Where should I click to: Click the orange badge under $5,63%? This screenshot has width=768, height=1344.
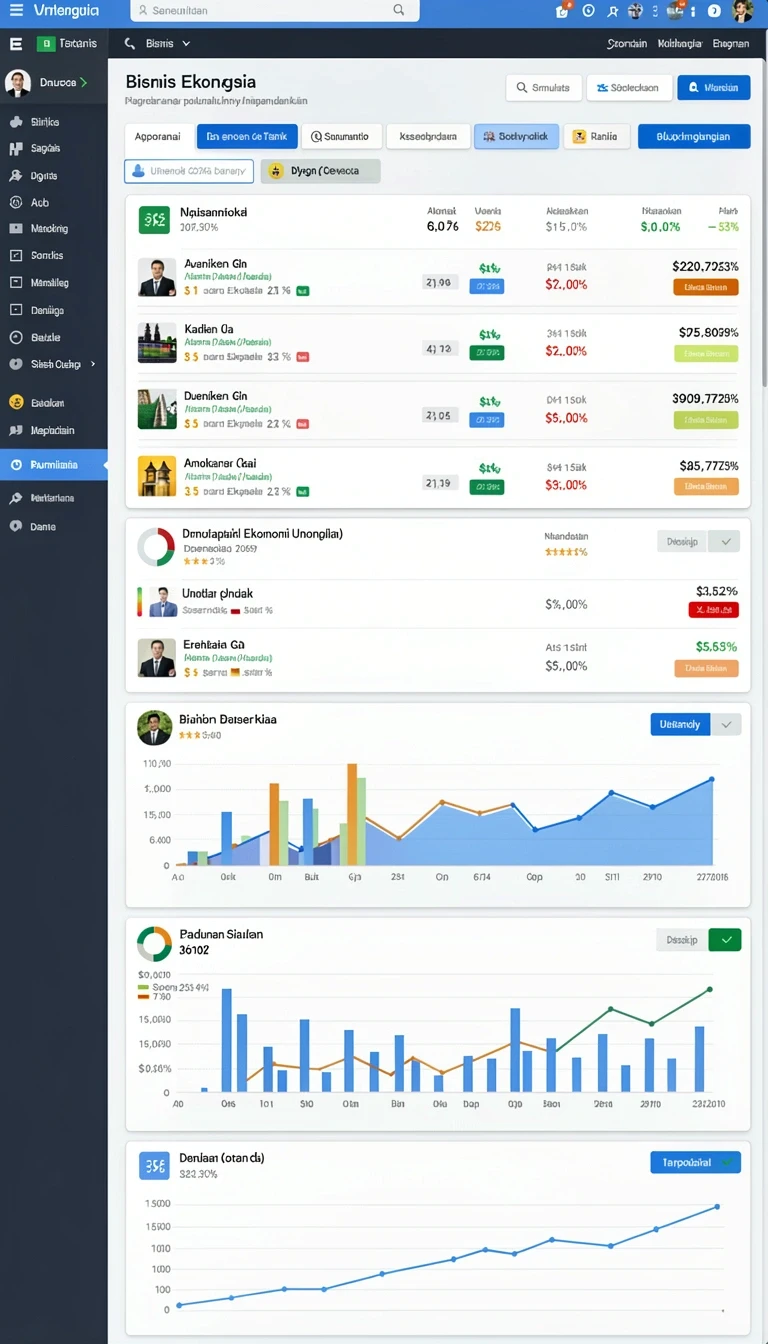click(706, 669)
